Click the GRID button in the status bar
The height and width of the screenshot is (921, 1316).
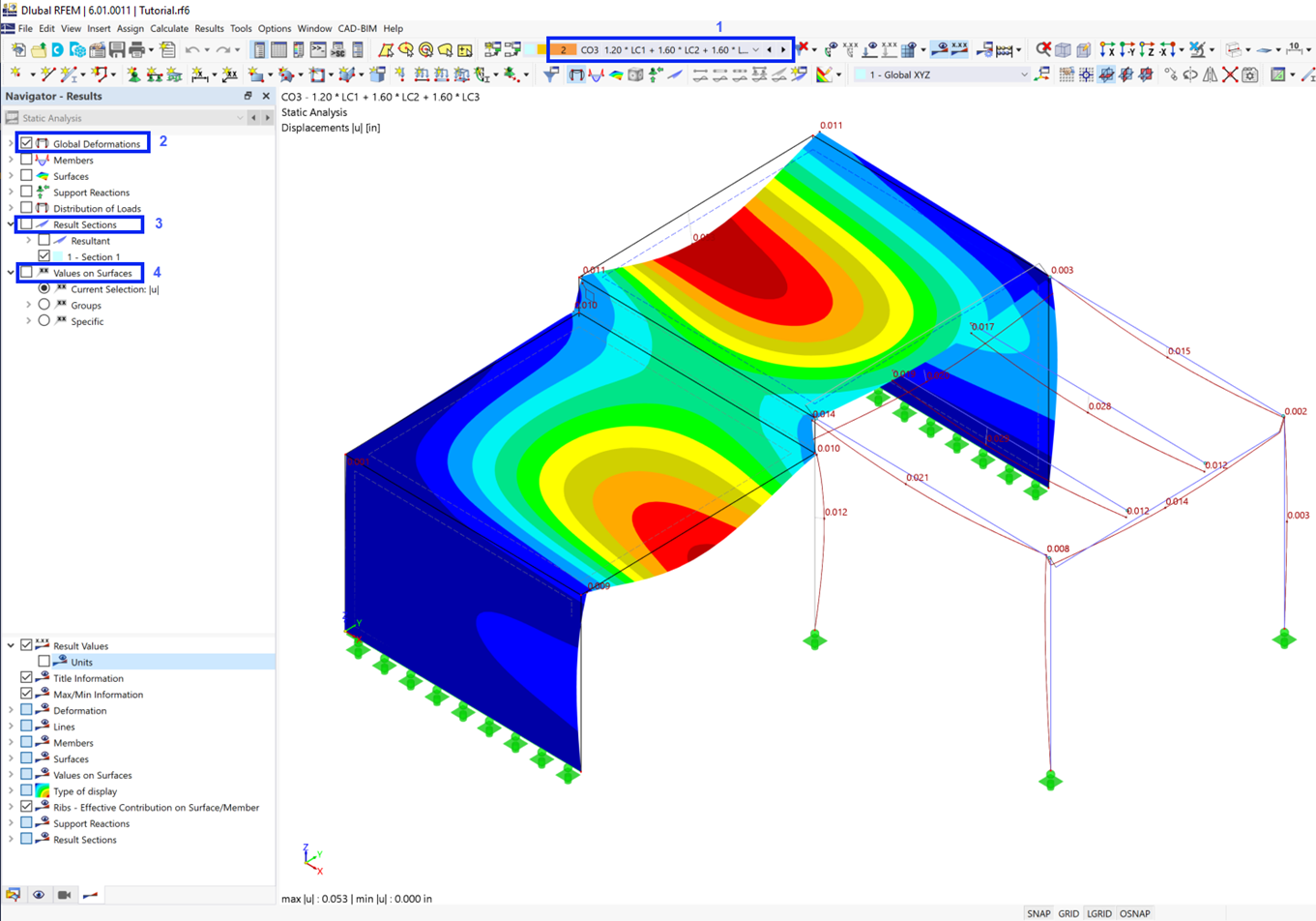tap(1068, 912)
